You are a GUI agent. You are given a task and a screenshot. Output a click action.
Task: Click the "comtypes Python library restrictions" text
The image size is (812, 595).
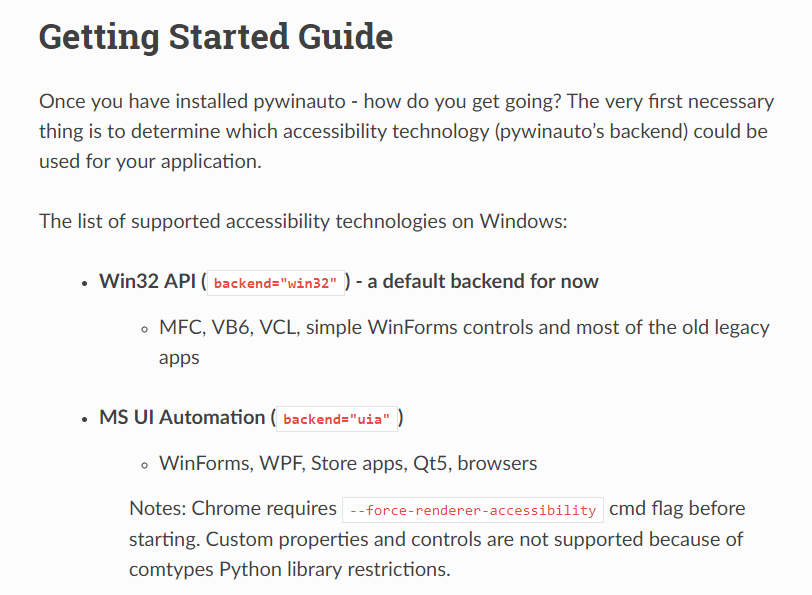(x=290, y=570)
